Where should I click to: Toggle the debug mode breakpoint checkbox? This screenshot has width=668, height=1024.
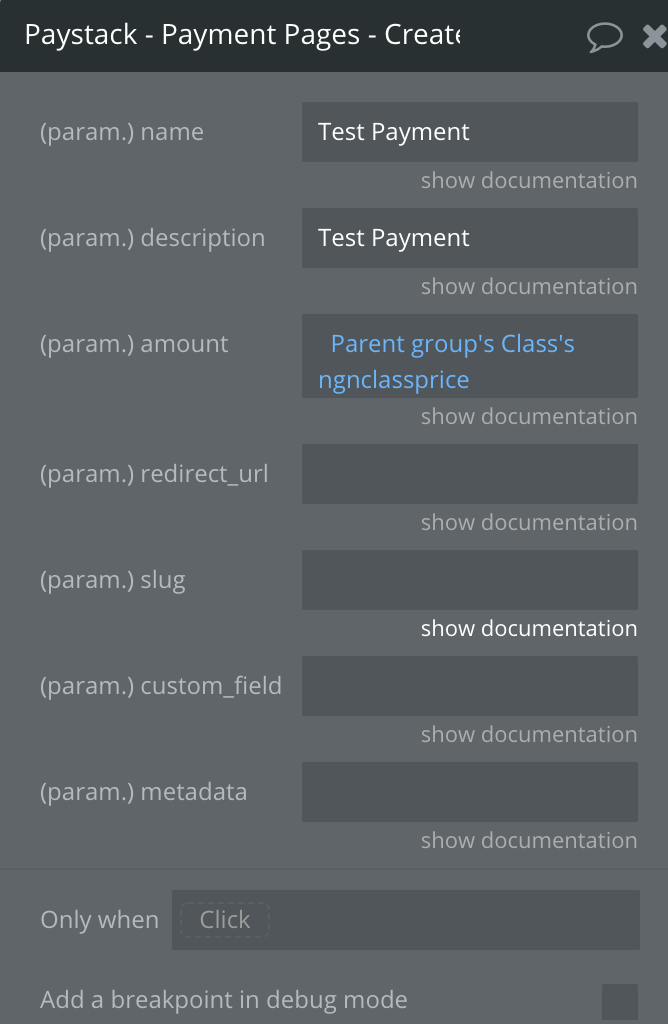(x=620, y=1002)
